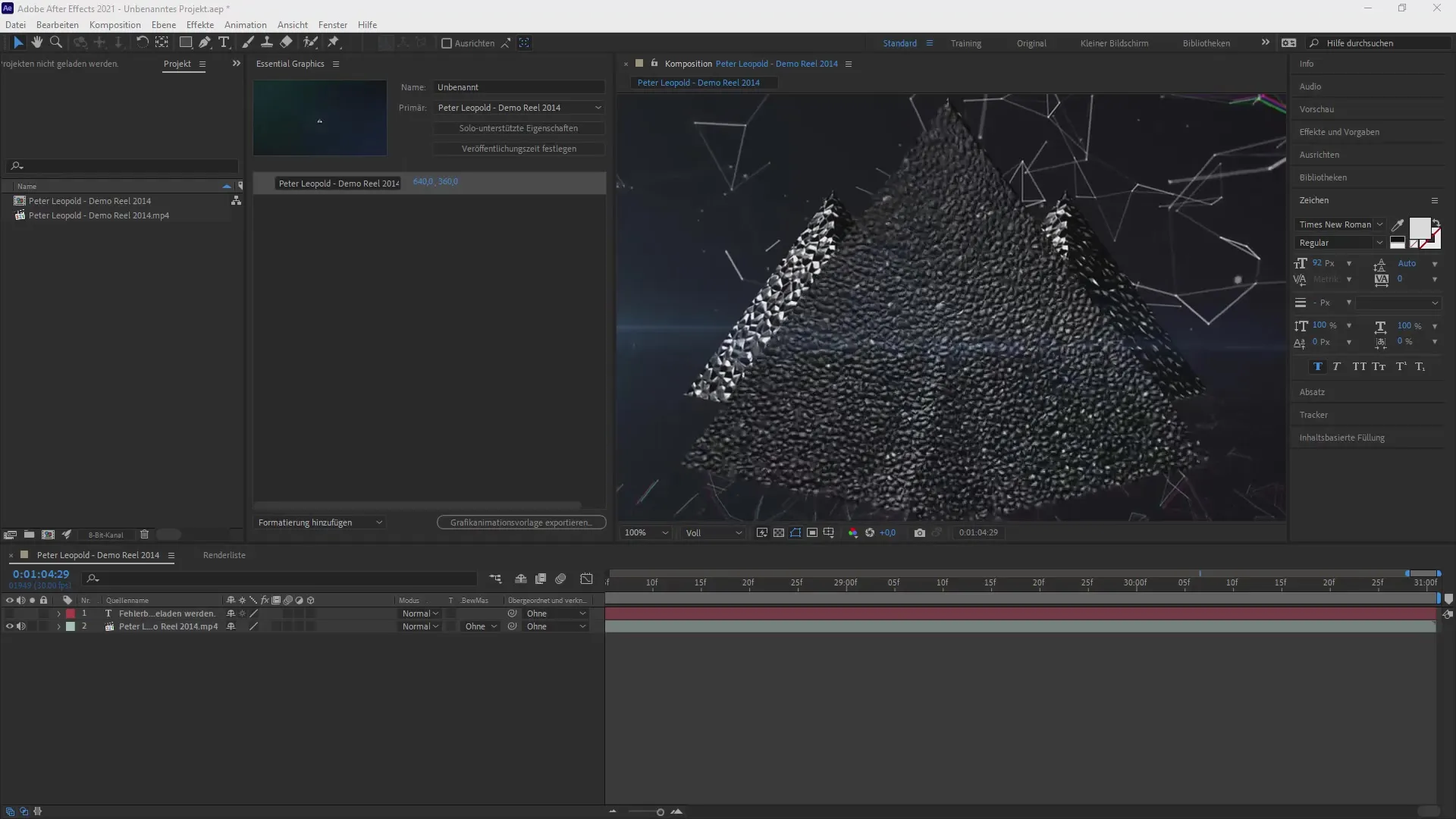Toggle faux italic in Zeichen panel
The height and width of the screenshot is (819, 1456).
pyautogui.click(x=1337, y=367)
